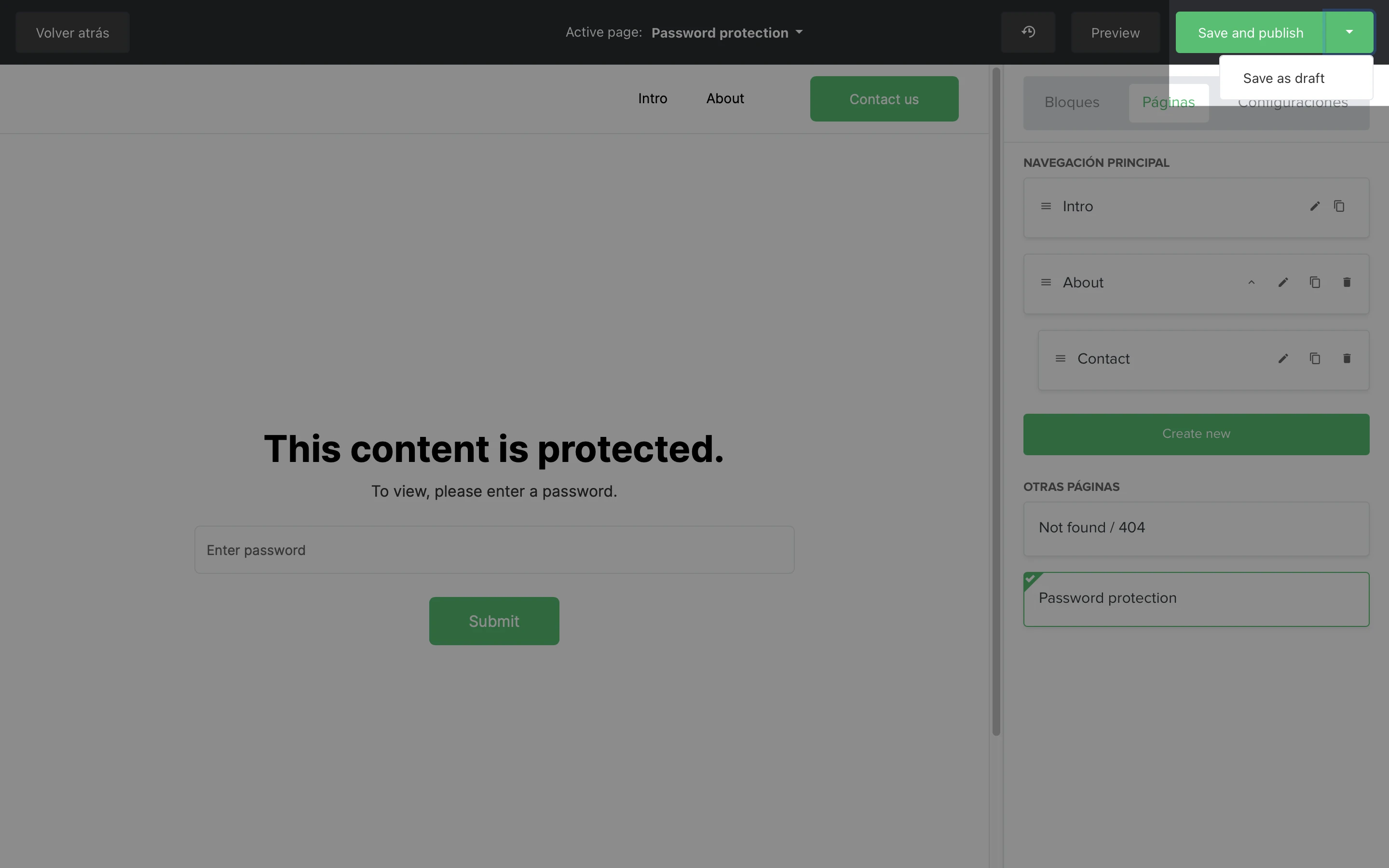Open the Preview button
This screenshot has height=868, width=1389.
[x=1115, y=33]
